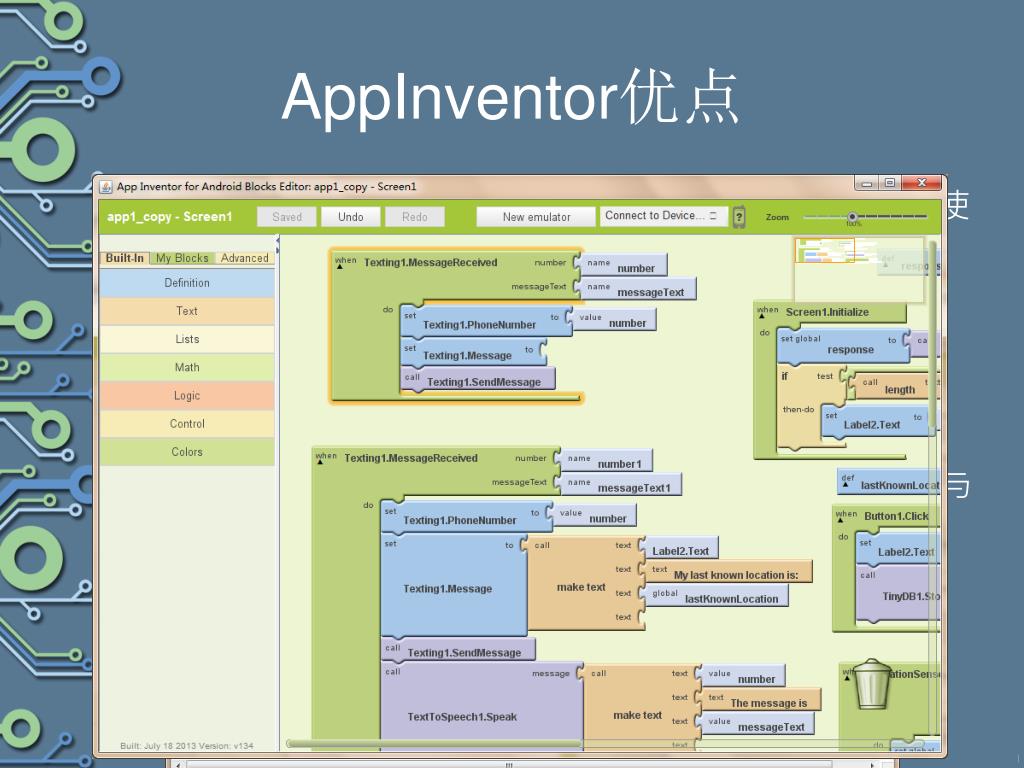The height and width of the screenshot is (768, 1024).
Task: Adjust the Zoom slider handle
Action: tap(852, 216)
